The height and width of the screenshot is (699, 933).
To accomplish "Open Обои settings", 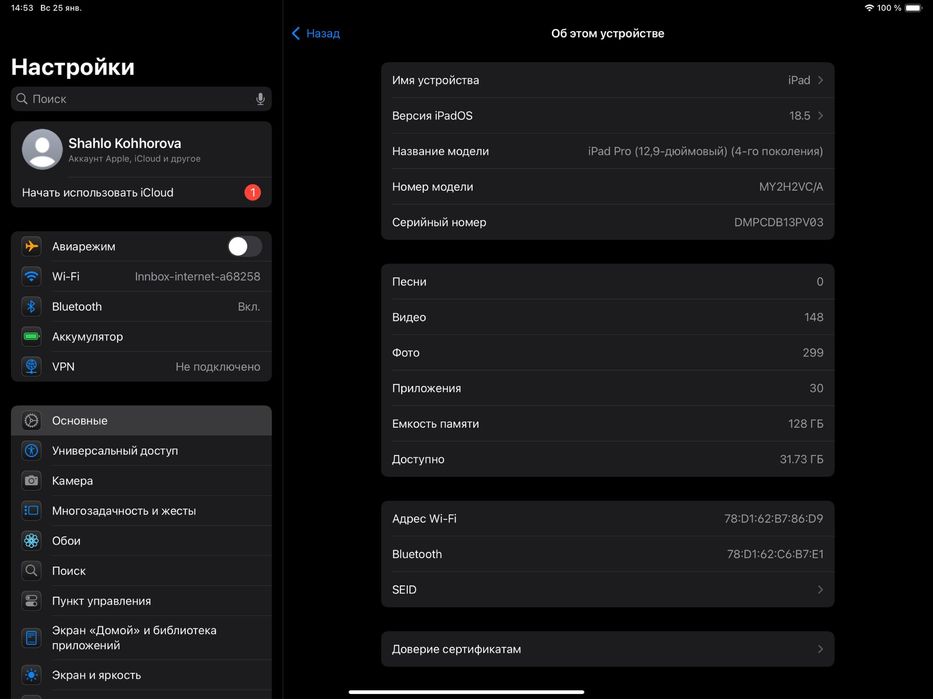I will (141, 541).
